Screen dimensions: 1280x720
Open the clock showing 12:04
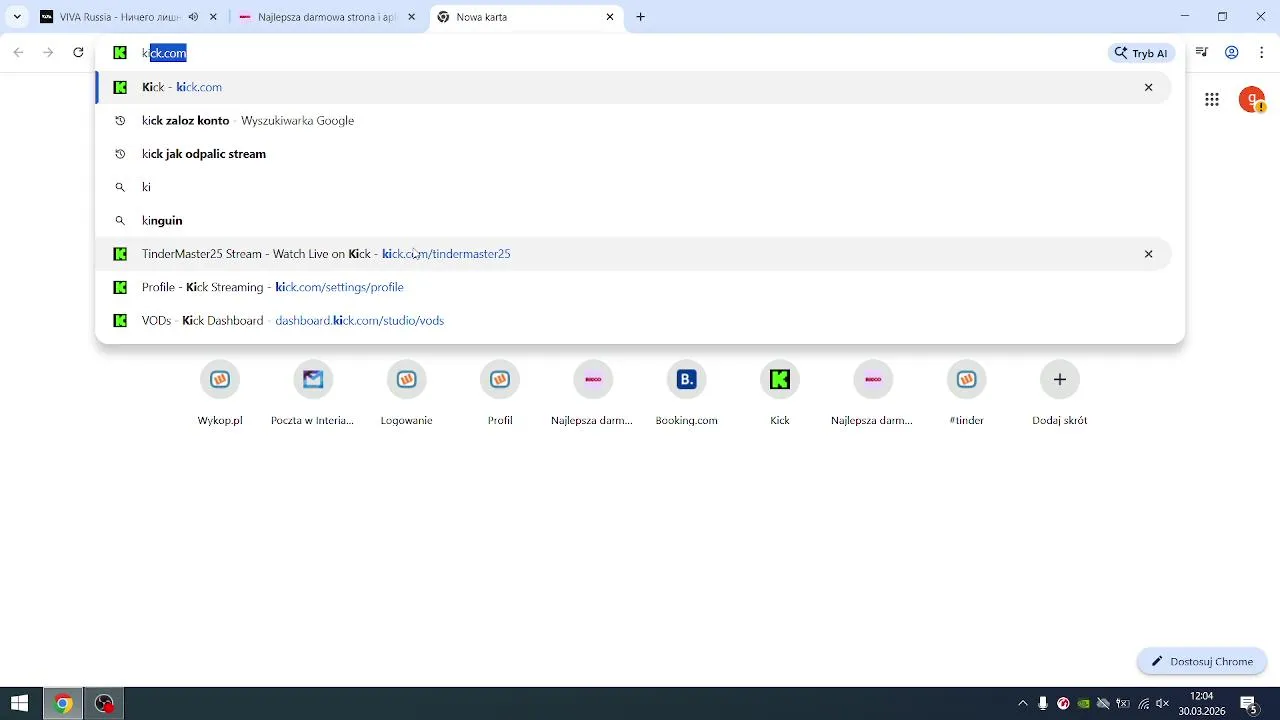1201,704
